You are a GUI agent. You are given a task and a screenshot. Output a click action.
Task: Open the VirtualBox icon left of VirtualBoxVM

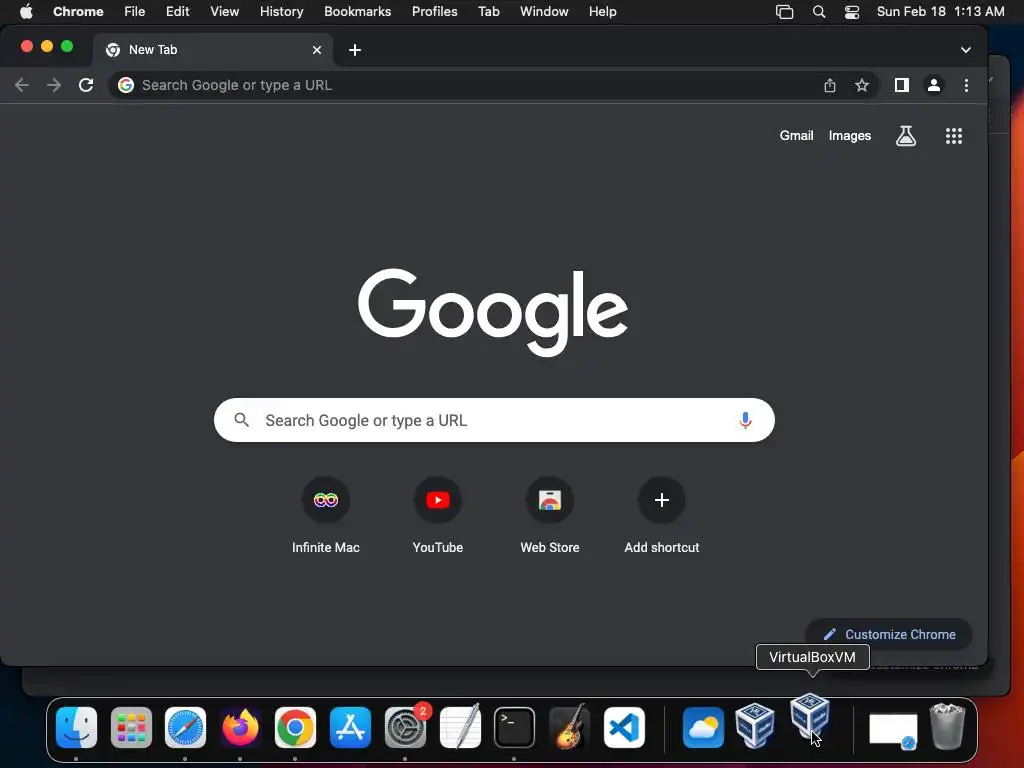pyautogui.click(x=755, y=726)
